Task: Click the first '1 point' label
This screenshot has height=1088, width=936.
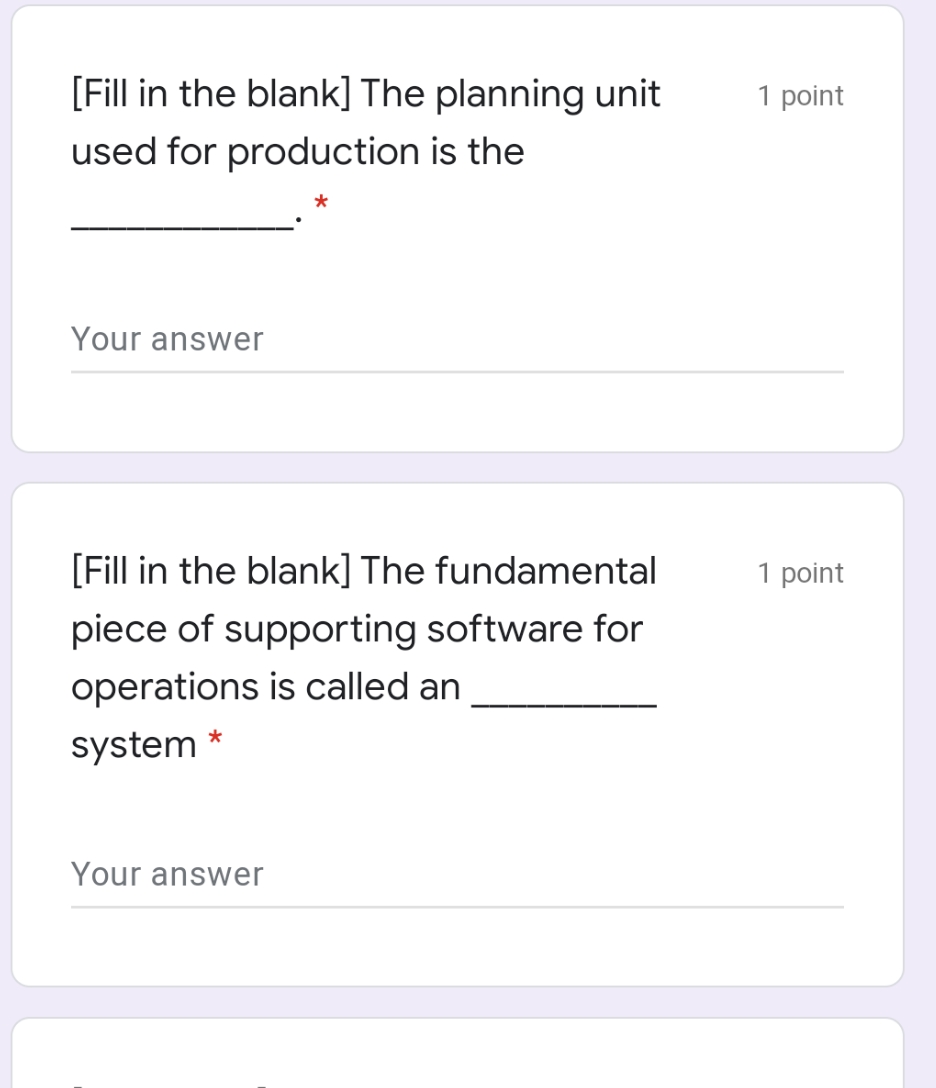Action: click(799, 95)
